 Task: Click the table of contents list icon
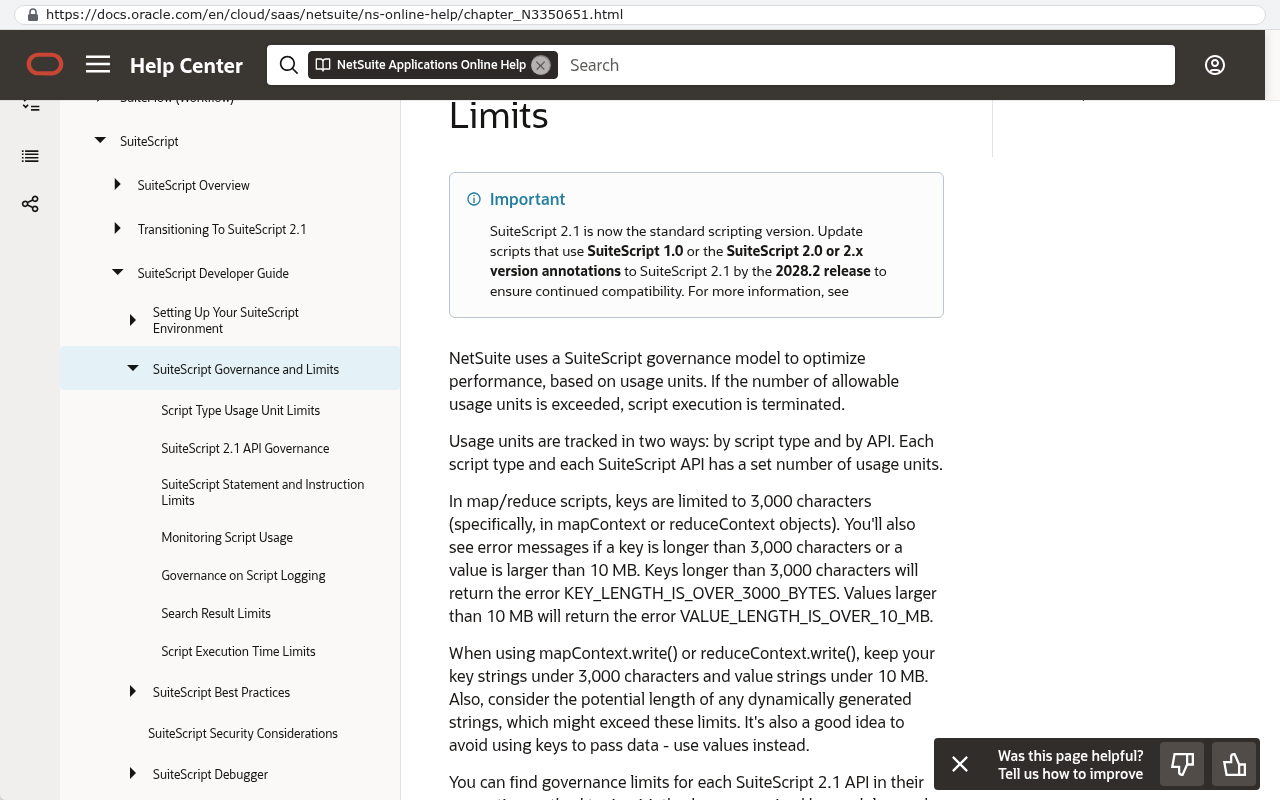(30, 156)
